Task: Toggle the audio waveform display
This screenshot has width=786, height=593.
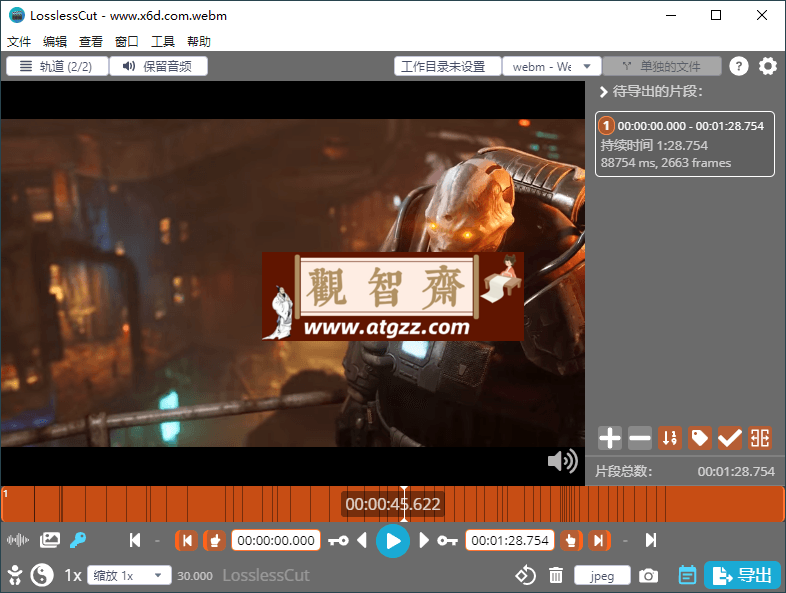Action: (18, 540)
